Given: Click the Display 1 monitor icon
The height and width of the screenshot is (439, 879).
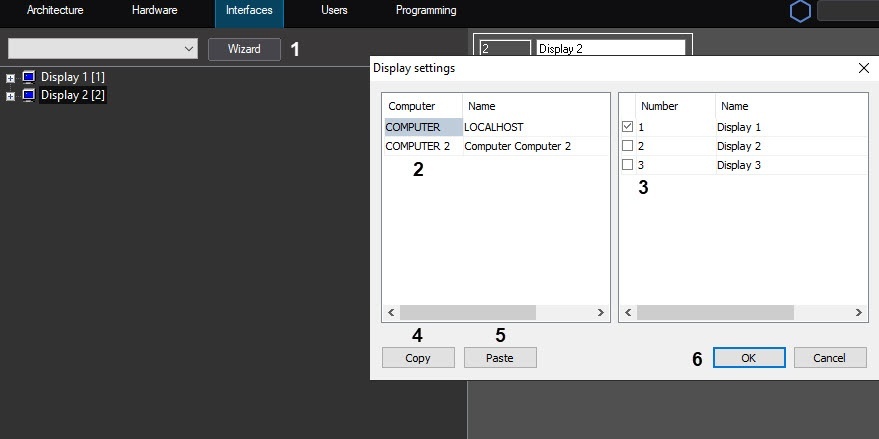Looking at the screenshot, I should (x=28, y=77).
